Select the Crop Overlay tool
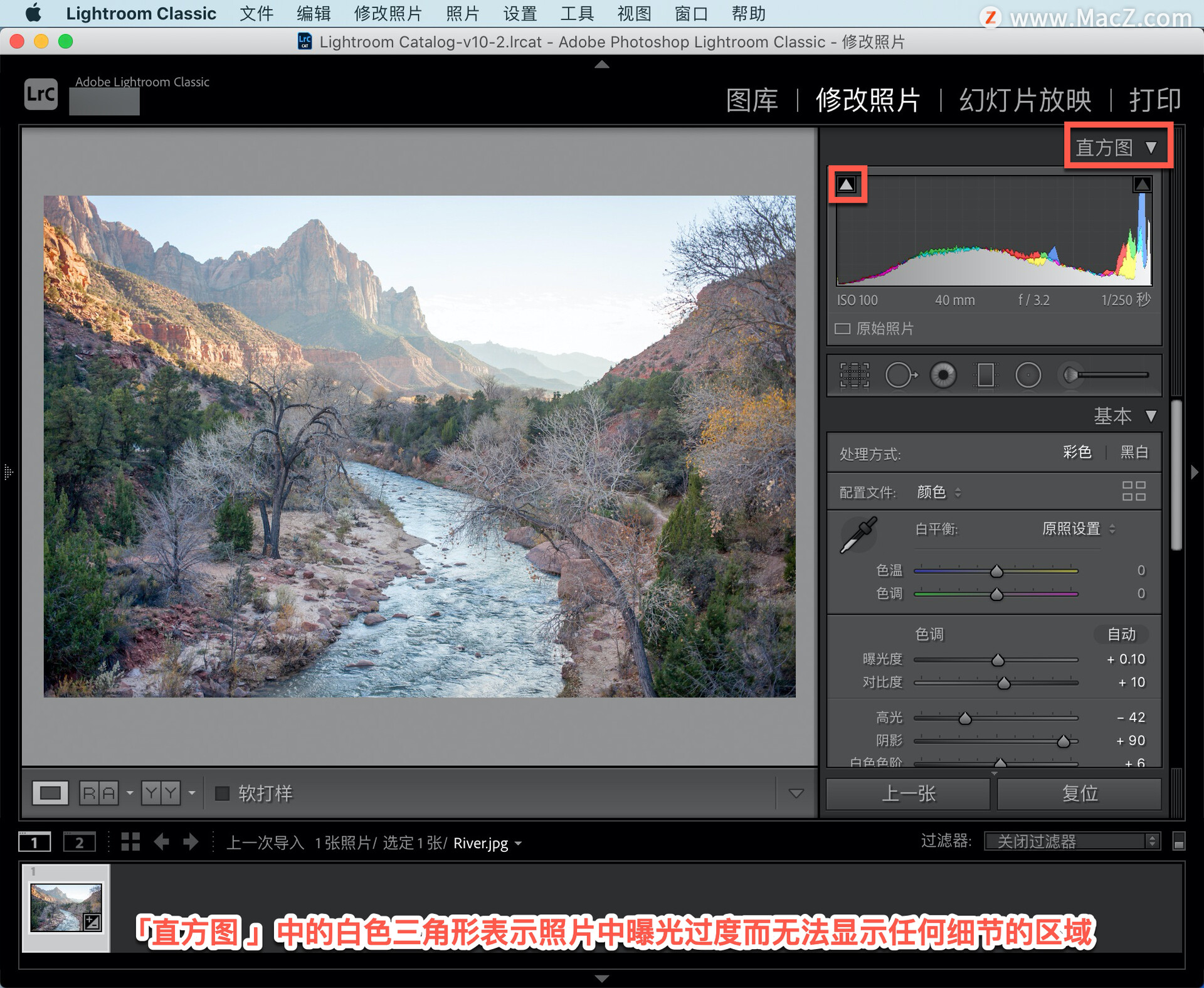Viewport: 1204px width, 988px height. click(x=854, y=375)
